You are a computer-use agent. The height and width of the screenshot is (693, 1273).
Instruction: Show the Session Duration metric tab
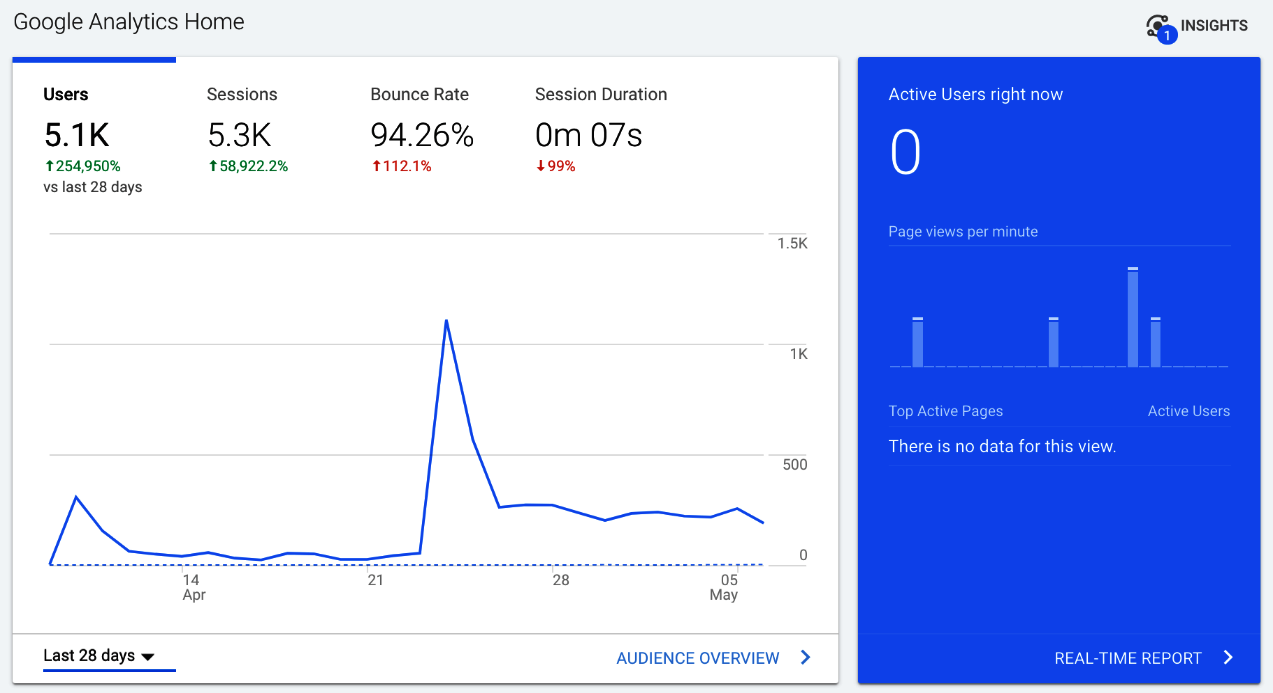pos(600,95)
